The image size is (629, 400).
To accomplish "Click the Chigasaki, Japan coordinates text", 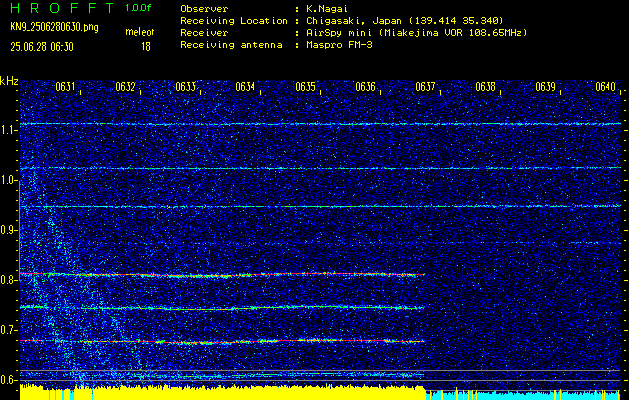I will [x=405, y=21].
